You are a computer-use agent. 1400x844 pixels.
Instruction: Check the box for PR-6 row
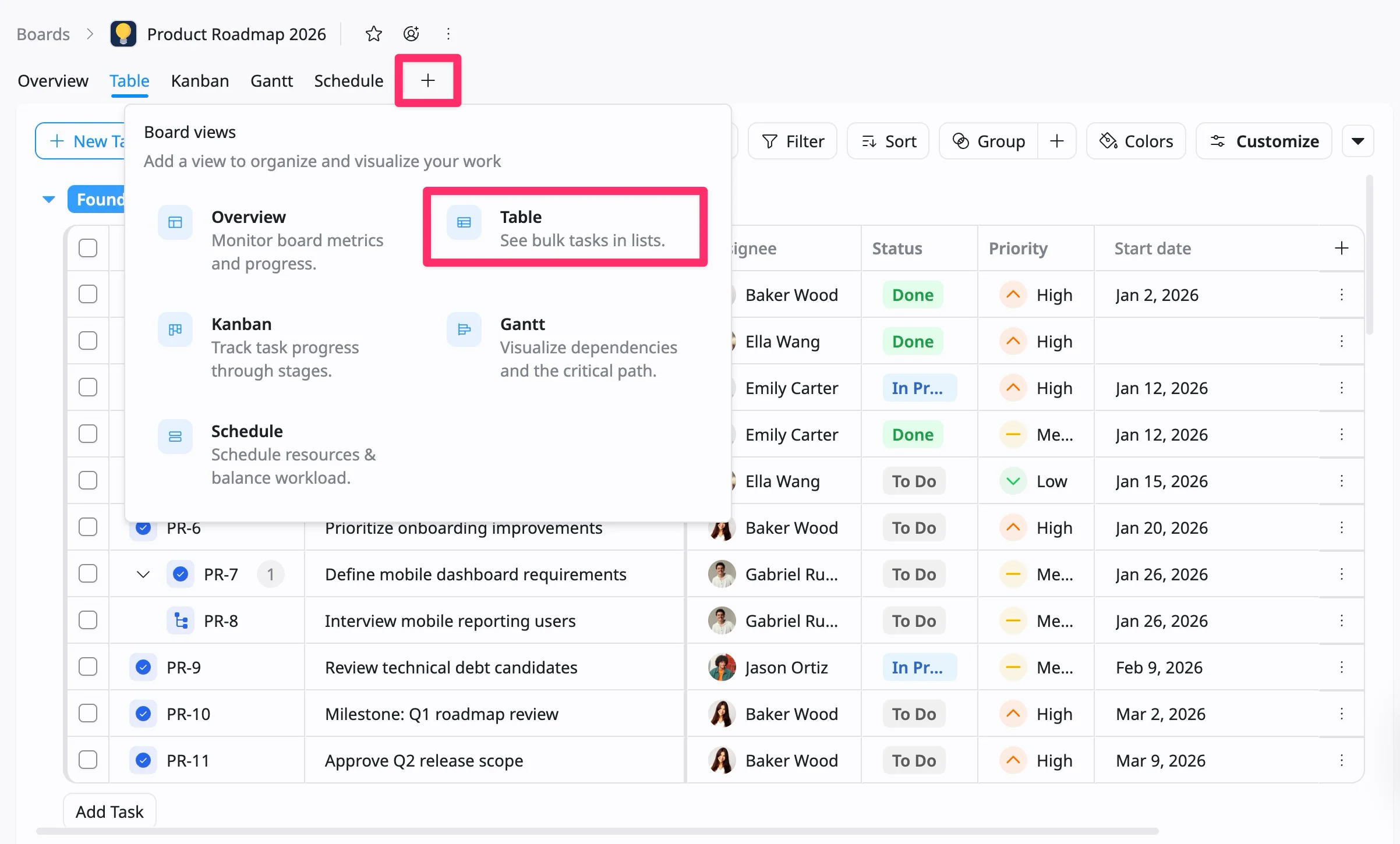(x=88, y=527)
